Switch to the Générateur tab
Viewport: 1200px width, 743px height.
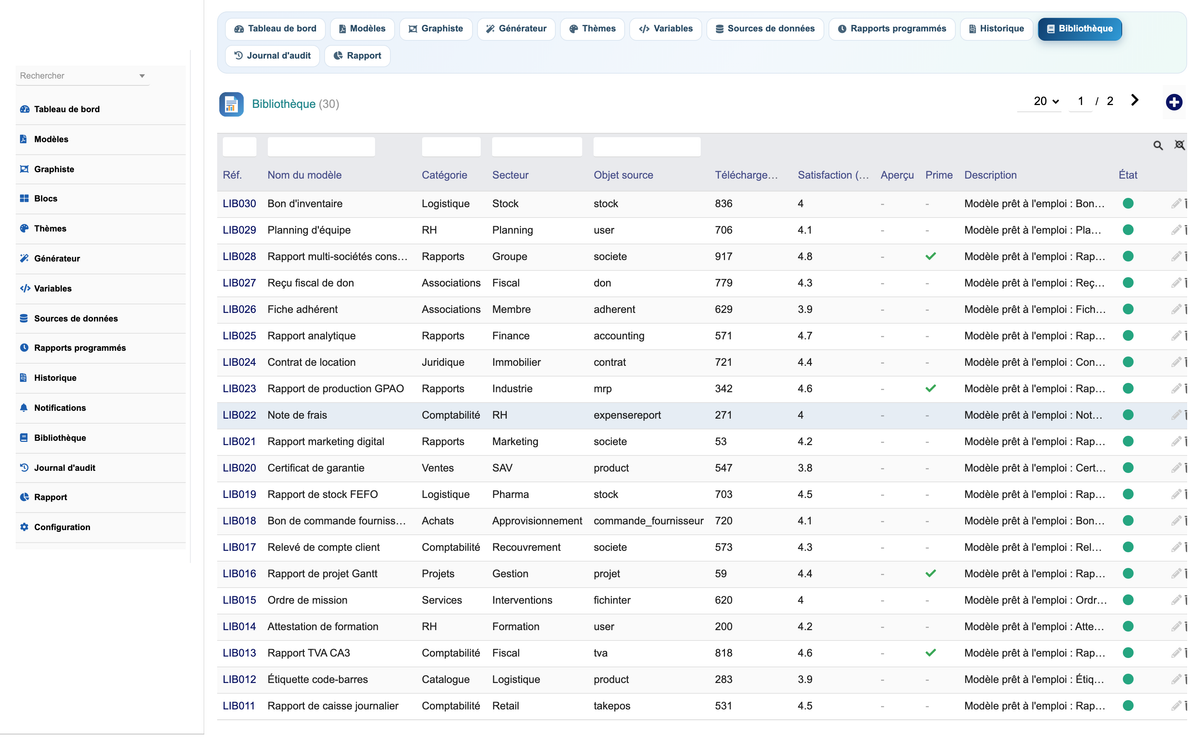[516, 29]
